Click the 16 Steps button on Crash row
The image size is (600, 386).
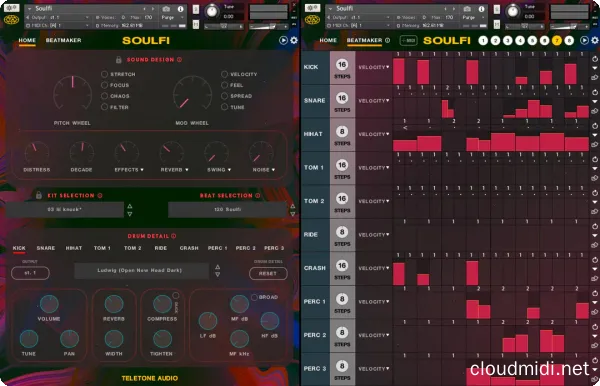(342, 266)
